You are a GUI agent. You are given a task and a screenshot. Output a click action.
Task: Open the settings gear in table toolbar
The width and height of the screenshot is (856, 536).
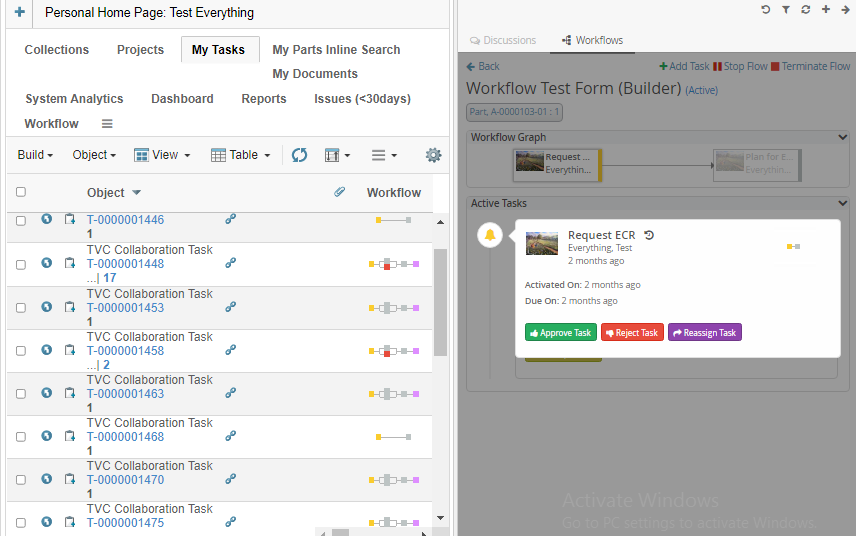[x=433, y=155]
